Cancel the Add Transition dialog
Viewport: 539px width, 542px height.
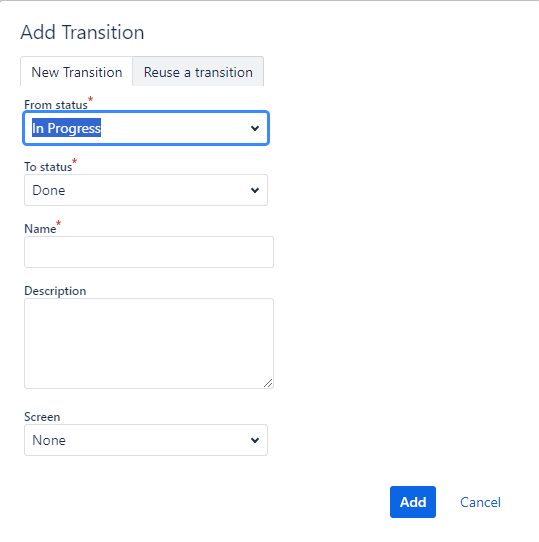pyautogui.click(x=480, y=502)
